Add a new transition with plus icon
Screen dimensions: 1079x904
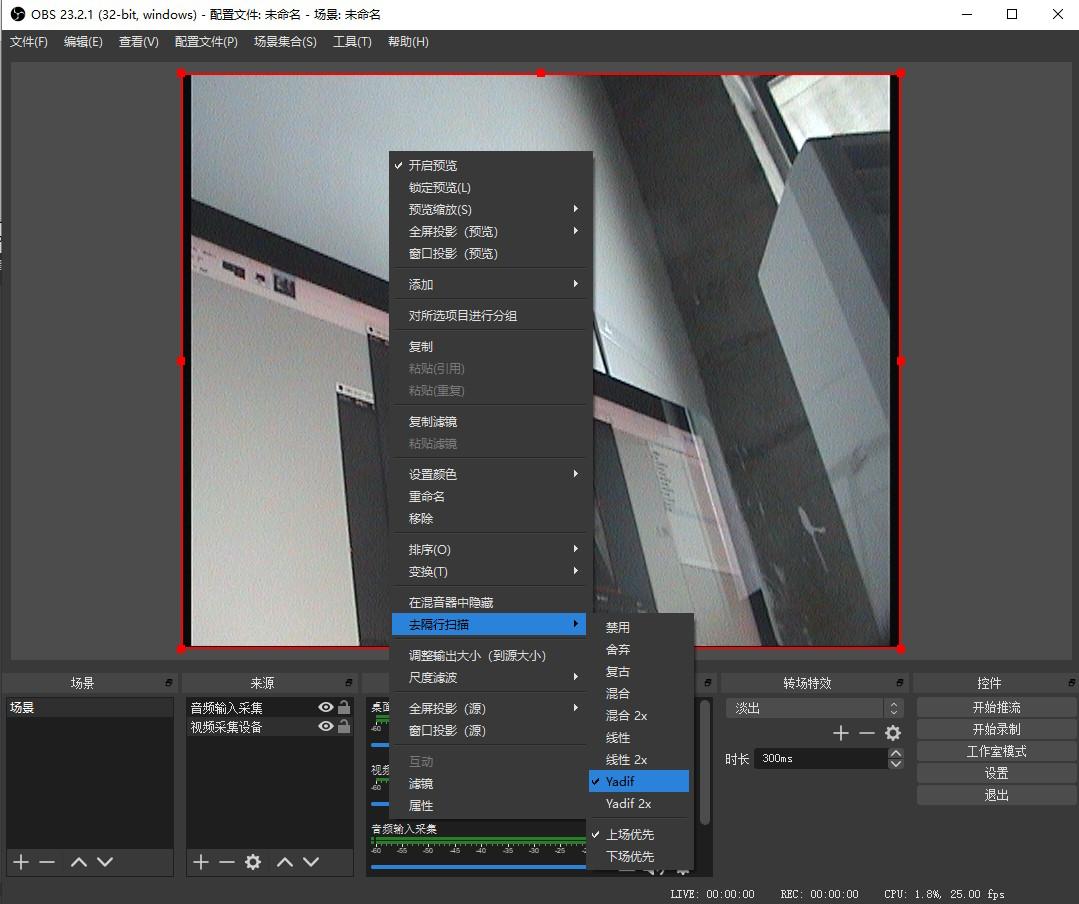pyautogui.click(x=840, y=733)
